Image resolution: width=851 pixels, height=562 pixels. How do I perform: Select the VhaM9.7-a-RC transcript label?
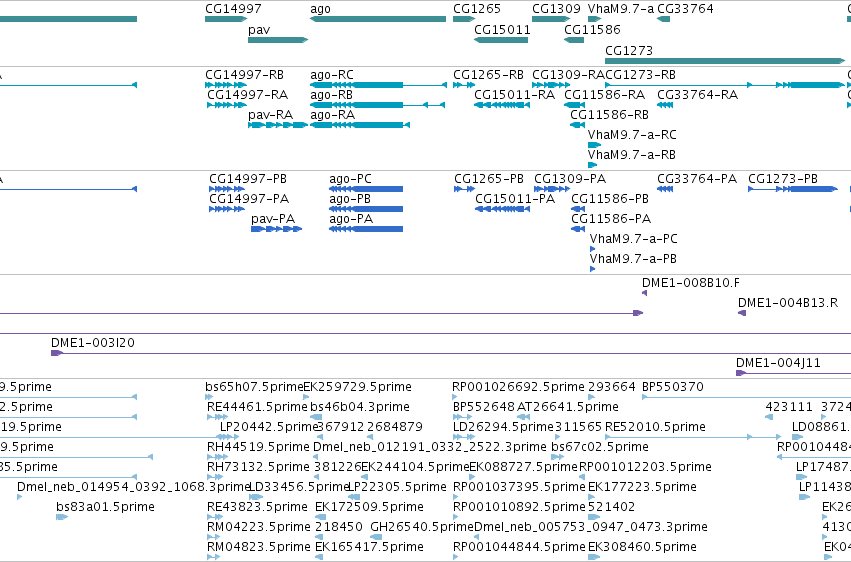pos(632,135)
